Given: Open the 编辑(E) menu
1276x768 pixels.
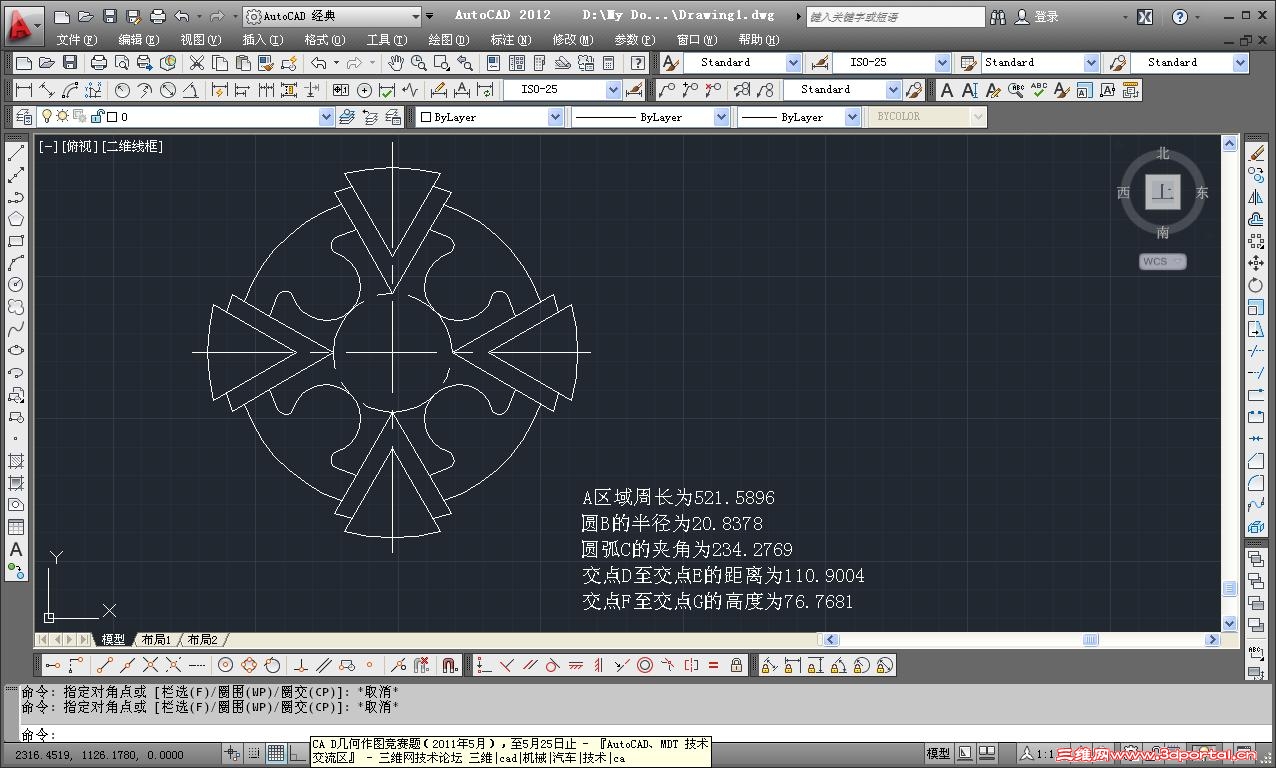Looking at the screenshot, I should pyautogui.click(x=138, y=40).
